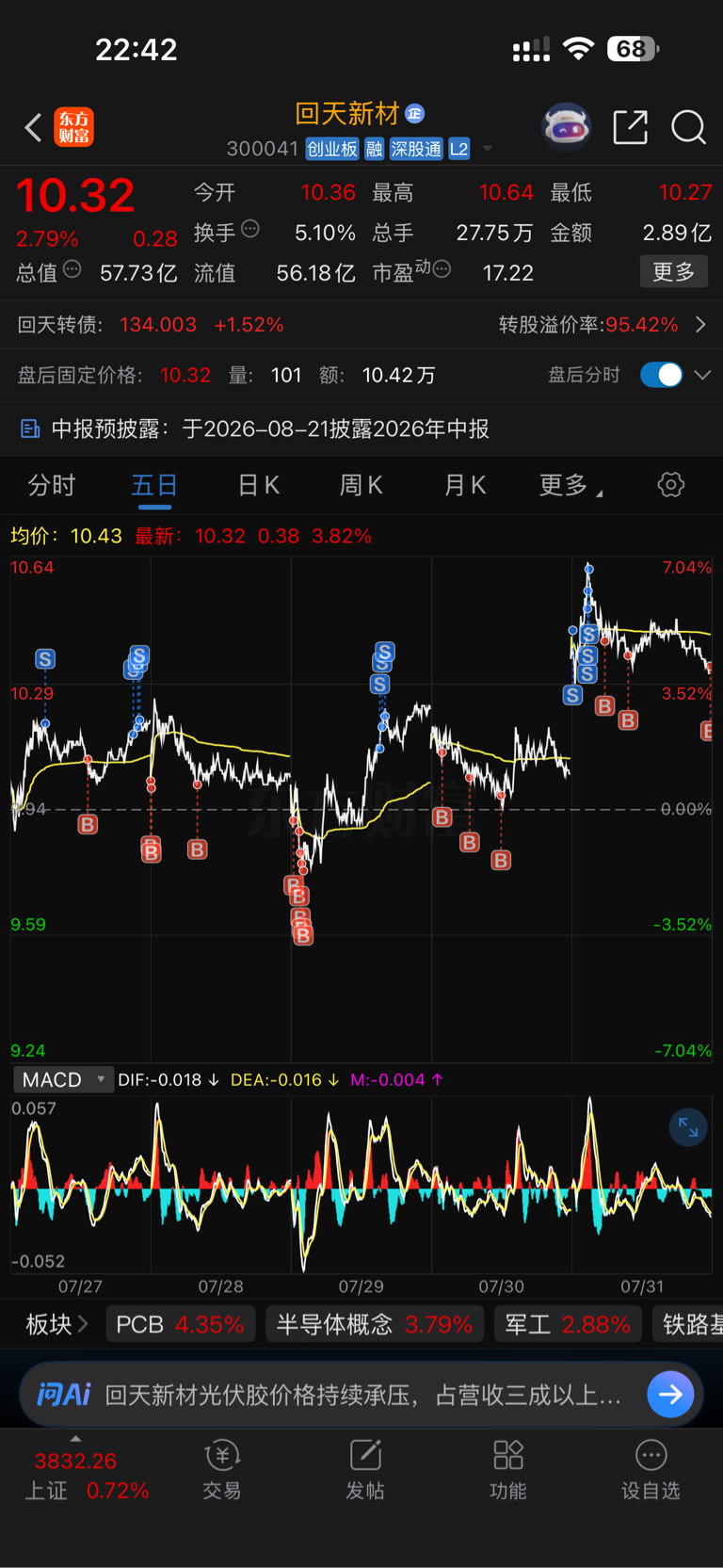This screenshot has height=1568, width=723.
Task: Open the 功能 functions icon
Action: click(508, 1456)
